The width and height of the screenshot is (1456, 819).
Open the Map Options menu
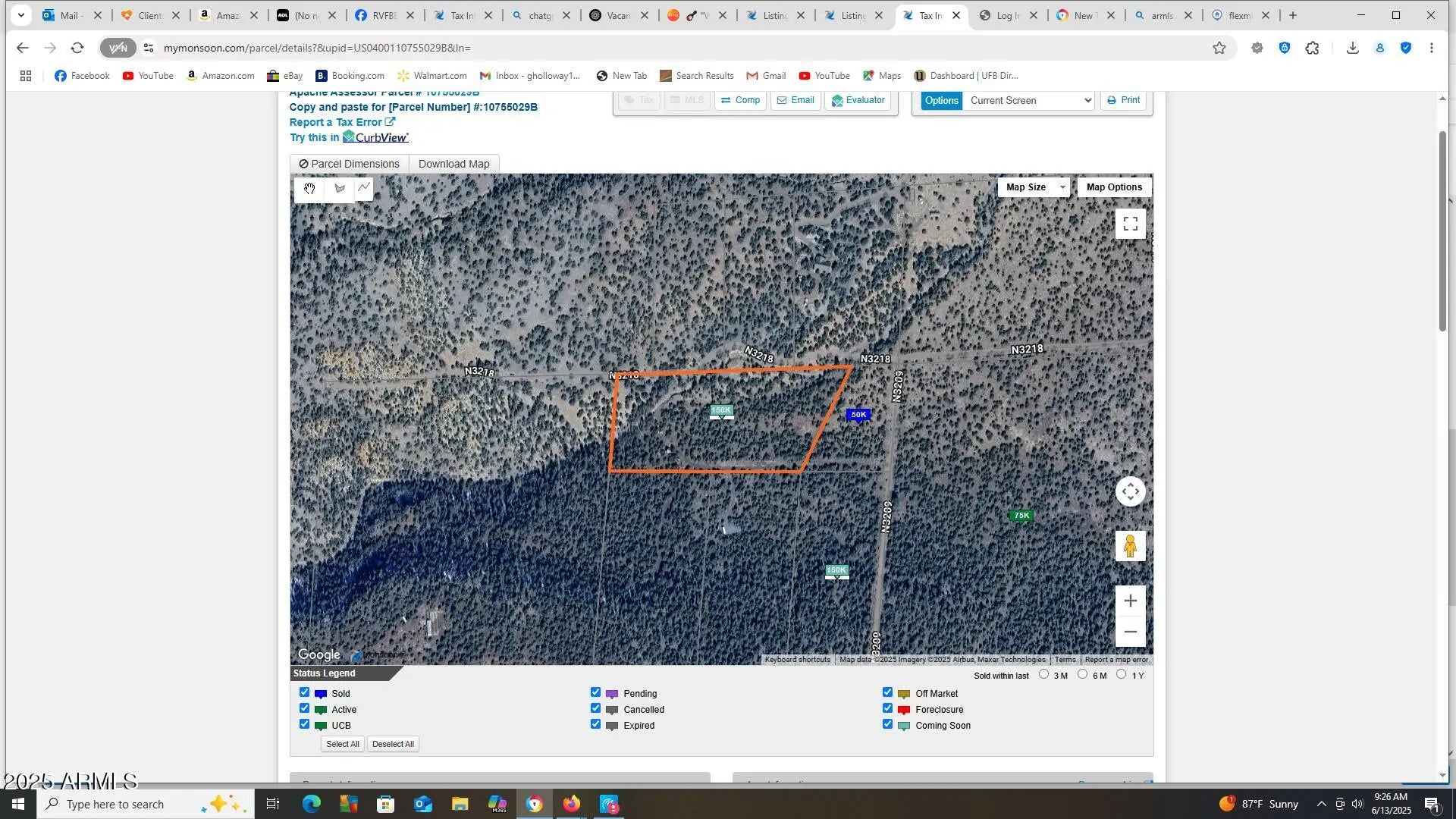[1113, 187]
